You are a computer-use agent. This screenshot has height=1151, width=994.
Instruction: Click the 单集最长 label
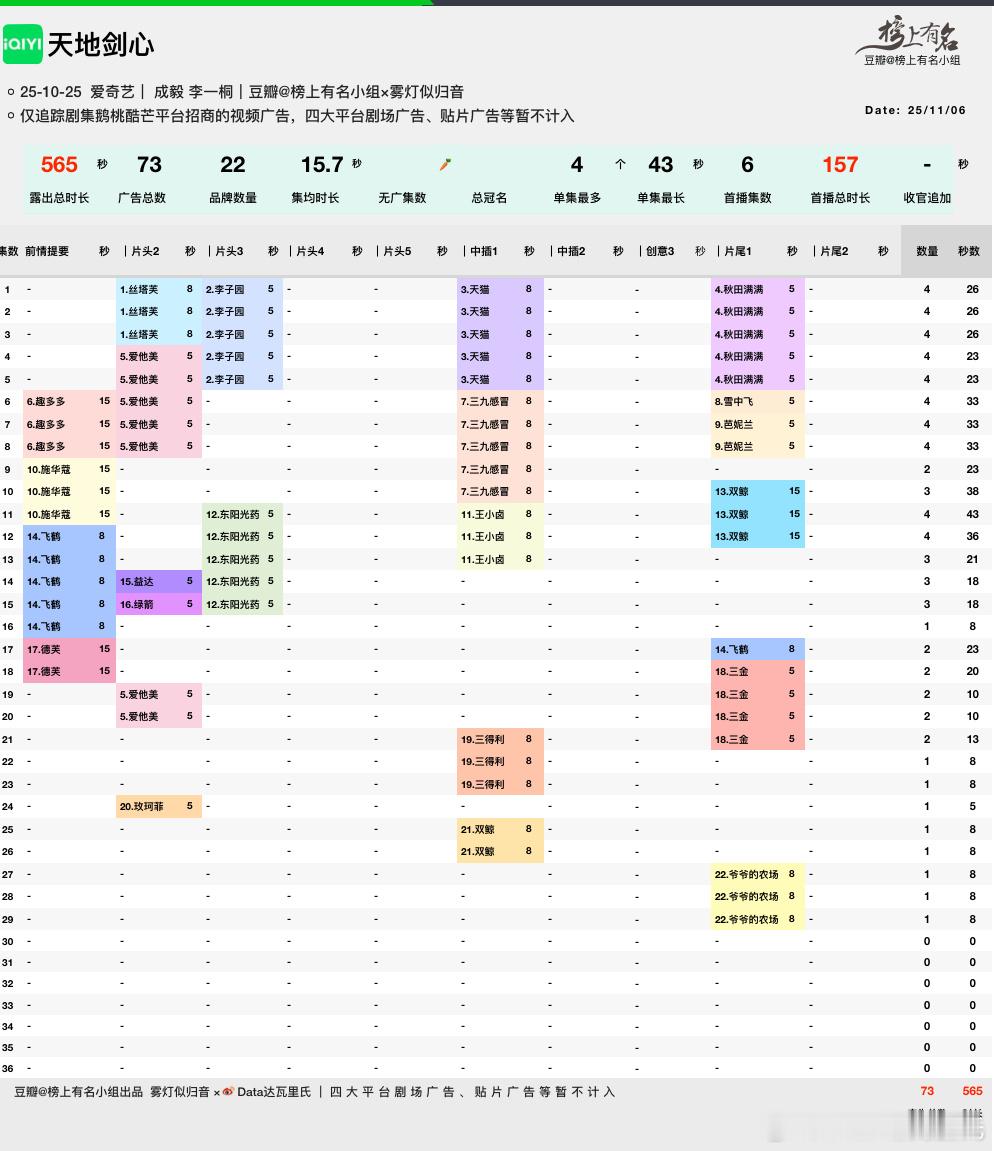click(661, 197)
